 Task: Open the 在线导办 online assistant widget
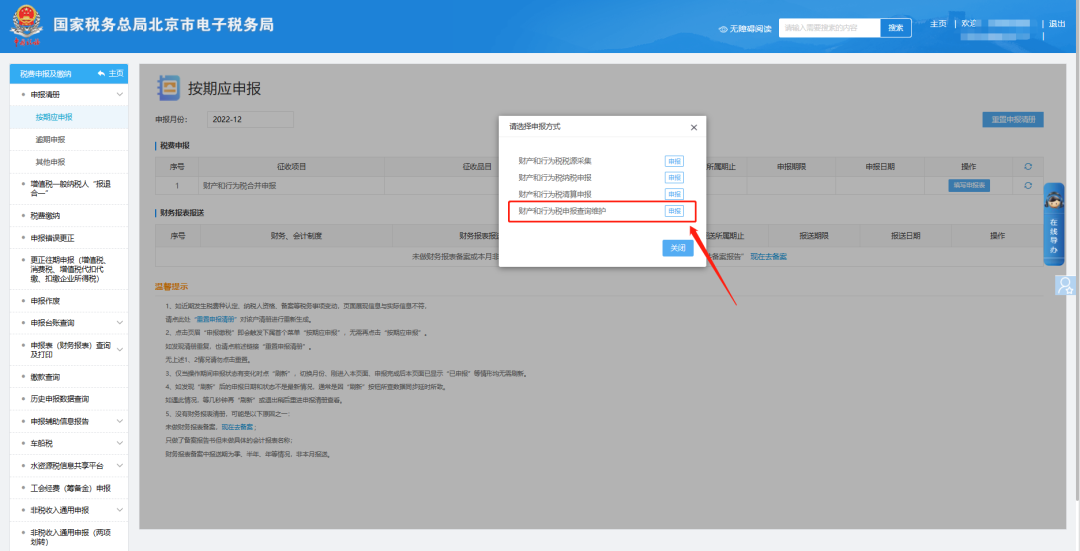tap(1053, 225)
